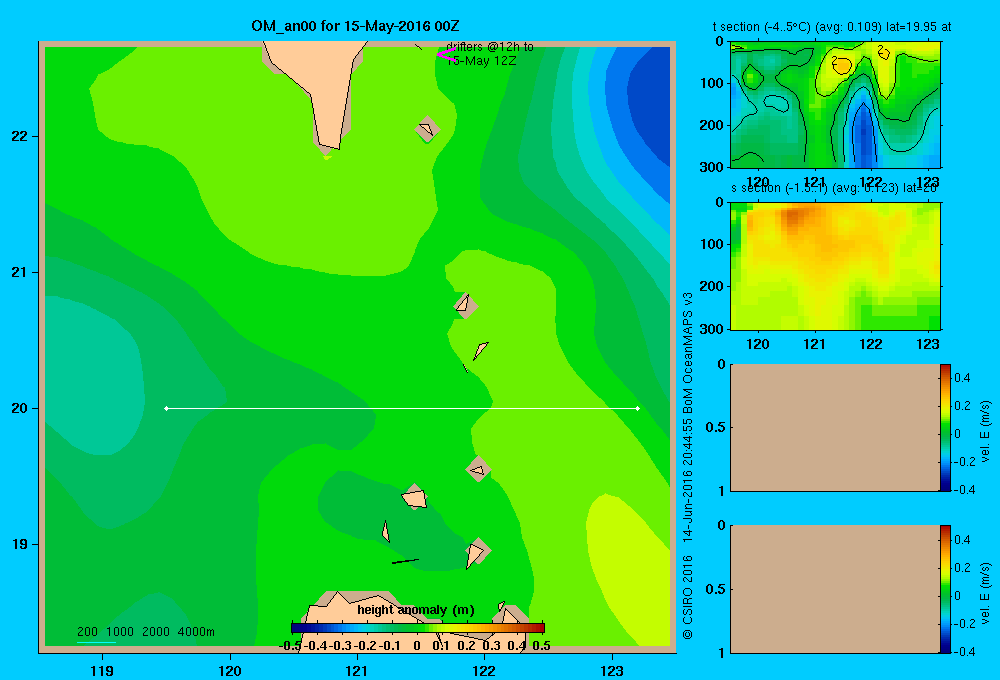
Task: Select the west endpoint of the white transect line
Action: [x=166, y=408]
